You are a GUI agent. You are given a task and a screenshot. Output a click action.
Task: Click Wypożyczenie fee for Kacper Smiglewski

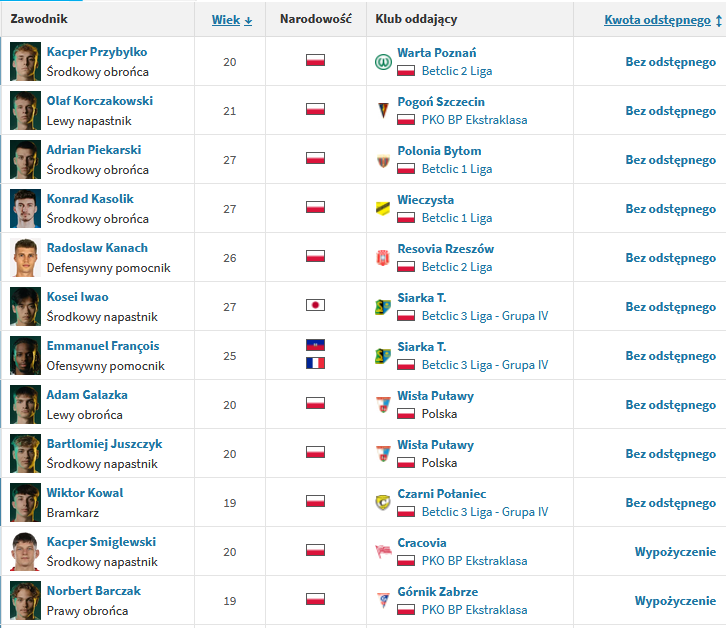coord(676,552)
